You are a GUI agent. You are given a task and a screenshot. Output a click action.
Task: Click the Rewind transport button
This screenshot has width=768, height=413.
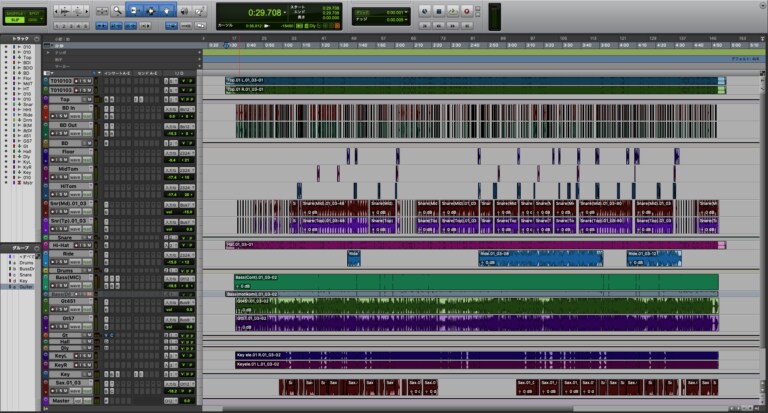pyautogui.click(x=438, y=26)
